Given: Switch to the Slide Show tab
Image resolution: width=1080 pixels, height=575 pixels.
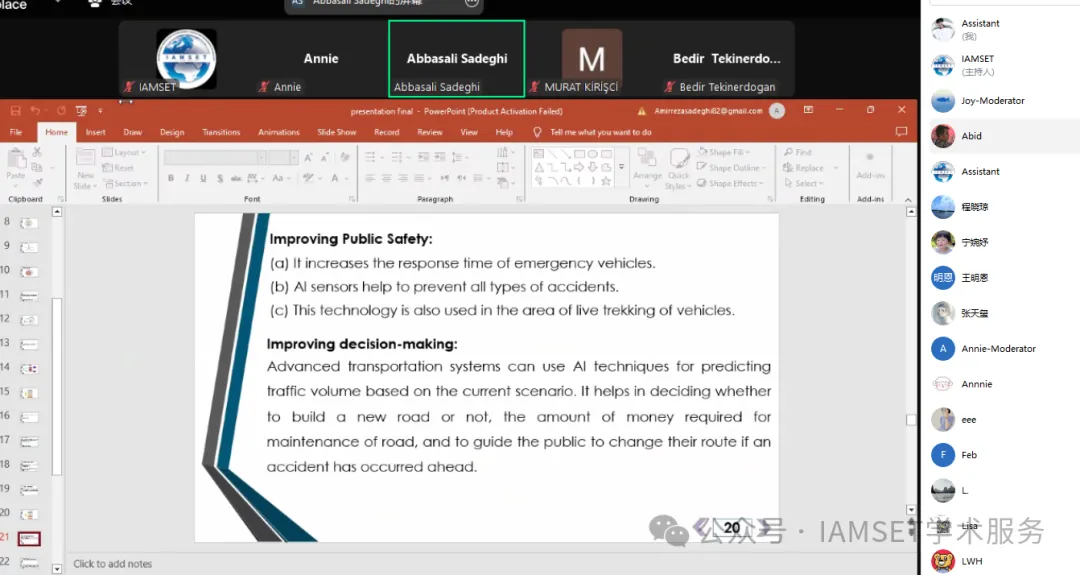Looking at the screenshot, I should [337, 132].
